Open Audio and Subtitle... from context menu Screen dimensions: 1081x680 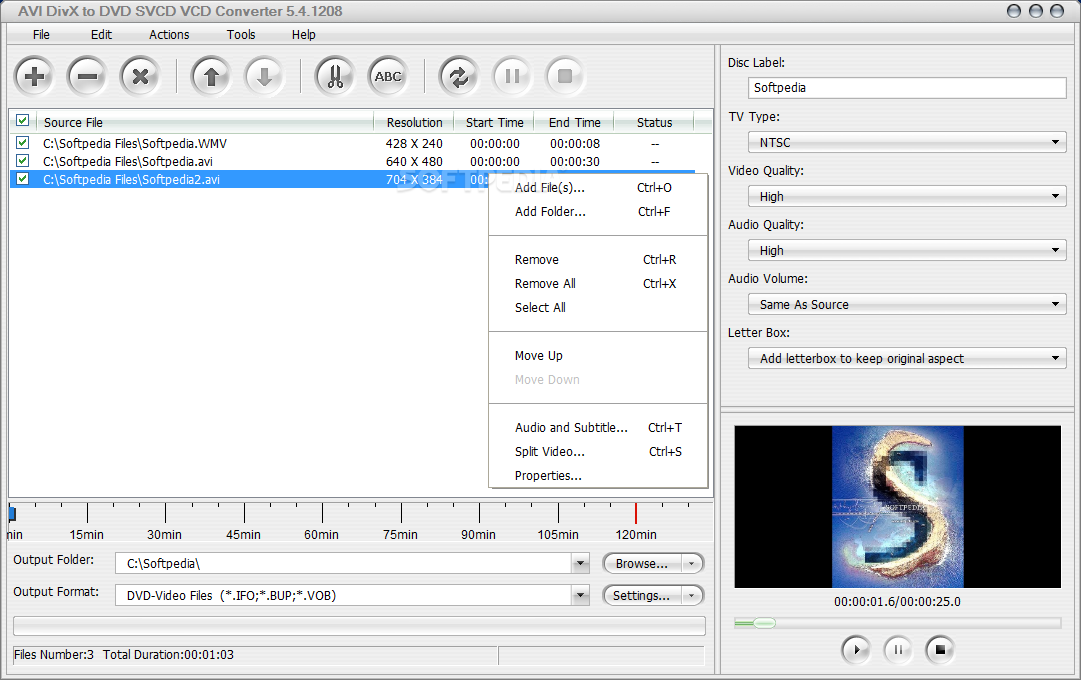click(x=598, y=428)
